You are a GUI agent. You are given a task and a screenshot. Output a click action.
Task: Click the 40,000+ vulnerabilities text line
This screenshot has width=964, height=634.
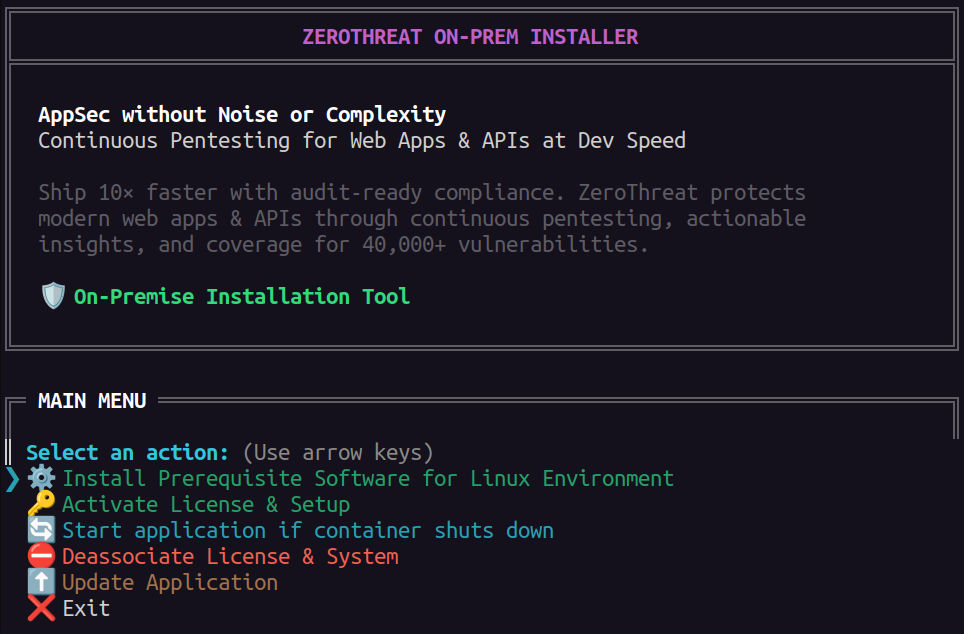(x=343, y=245)
